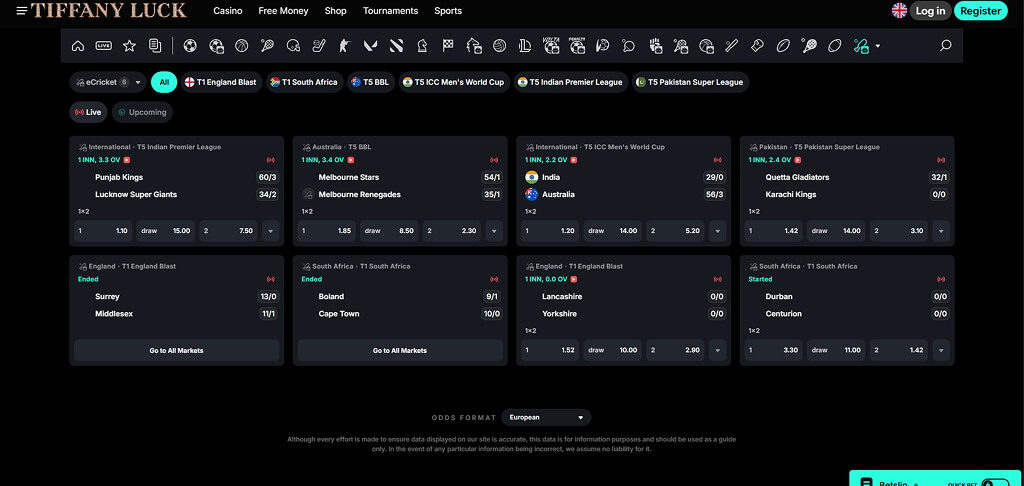Viewport: 1024px width, 486px height.
Task: Click the Log in button
Action: pyautogui.click(x=931, y=10)
